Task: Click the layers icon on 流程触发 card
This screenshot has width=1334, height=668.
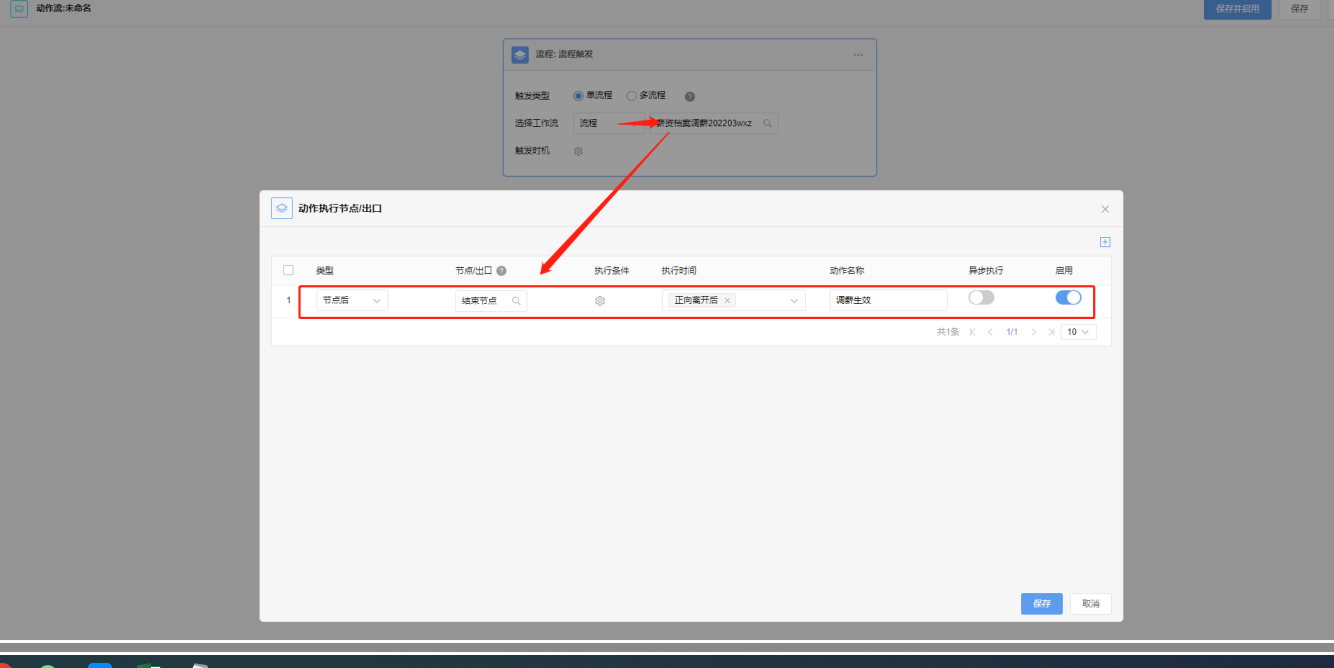Action: click(520, 55)
